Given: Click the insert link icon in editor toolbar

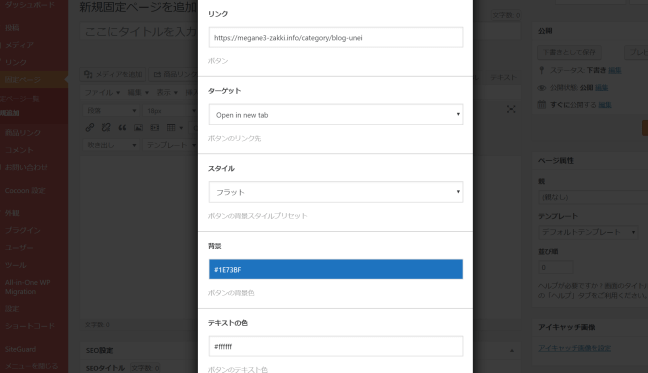Looking at the screenshot, I should 90,127.
